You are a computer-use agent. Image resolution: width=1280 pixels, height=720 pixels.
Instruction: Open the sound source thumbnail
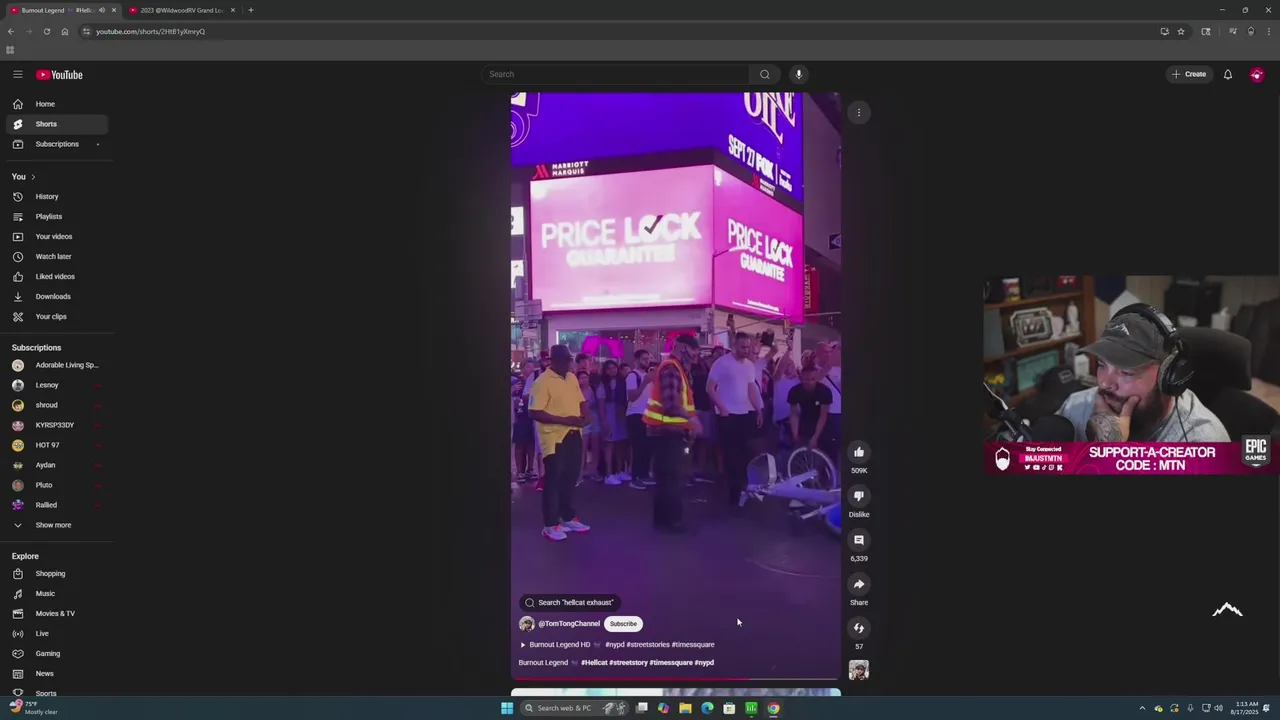pyautogui.click(x=858, y=670)
